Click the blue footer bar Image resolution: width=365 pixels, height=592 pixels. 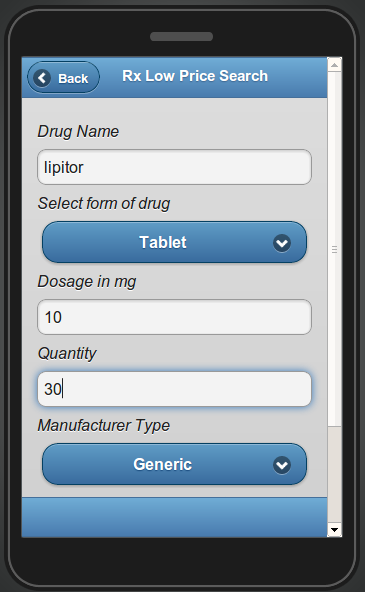click(x=174, y=517)
